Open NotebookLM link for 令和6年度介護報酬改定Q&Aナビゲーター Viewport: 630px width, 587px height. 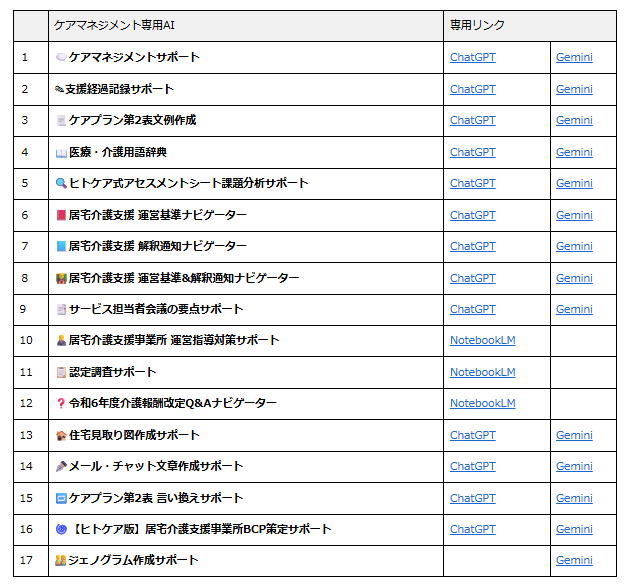(x=483, y=403)
